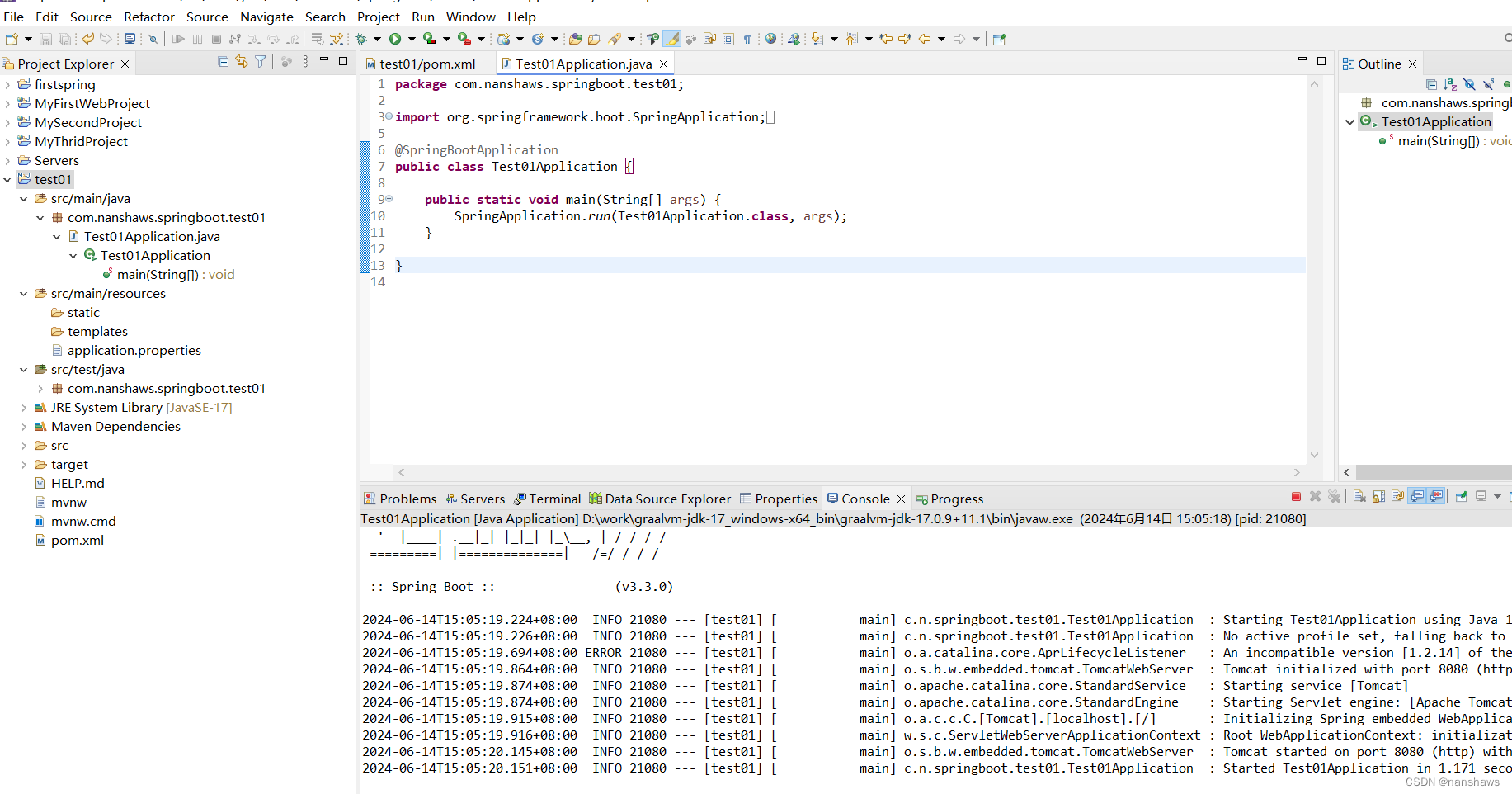This screenshot has height=794, width=1512.
Task: Open the internal Web Browser icon
Action: pyautogui.click(x=770, y=38)
